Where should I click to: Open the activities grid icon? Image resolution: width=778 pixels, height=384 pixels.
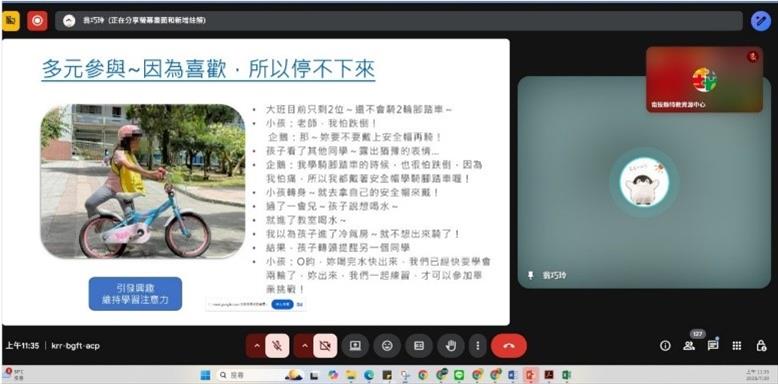coord(737,346)
